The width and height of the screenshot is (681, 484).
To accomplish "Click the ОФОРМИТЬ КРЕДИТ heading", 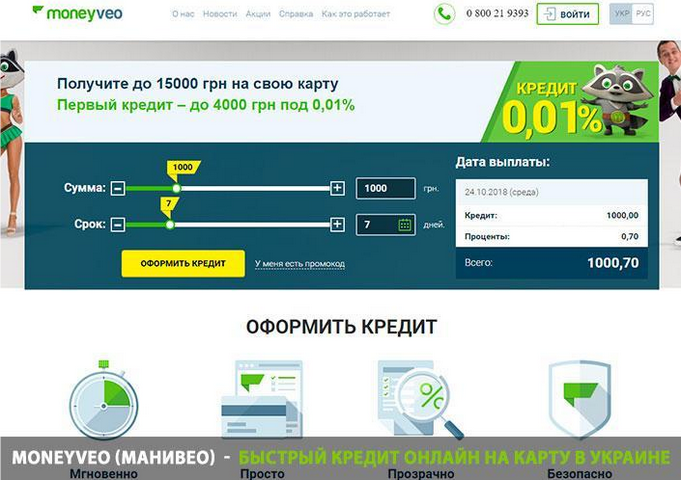I will click(341, 327).
